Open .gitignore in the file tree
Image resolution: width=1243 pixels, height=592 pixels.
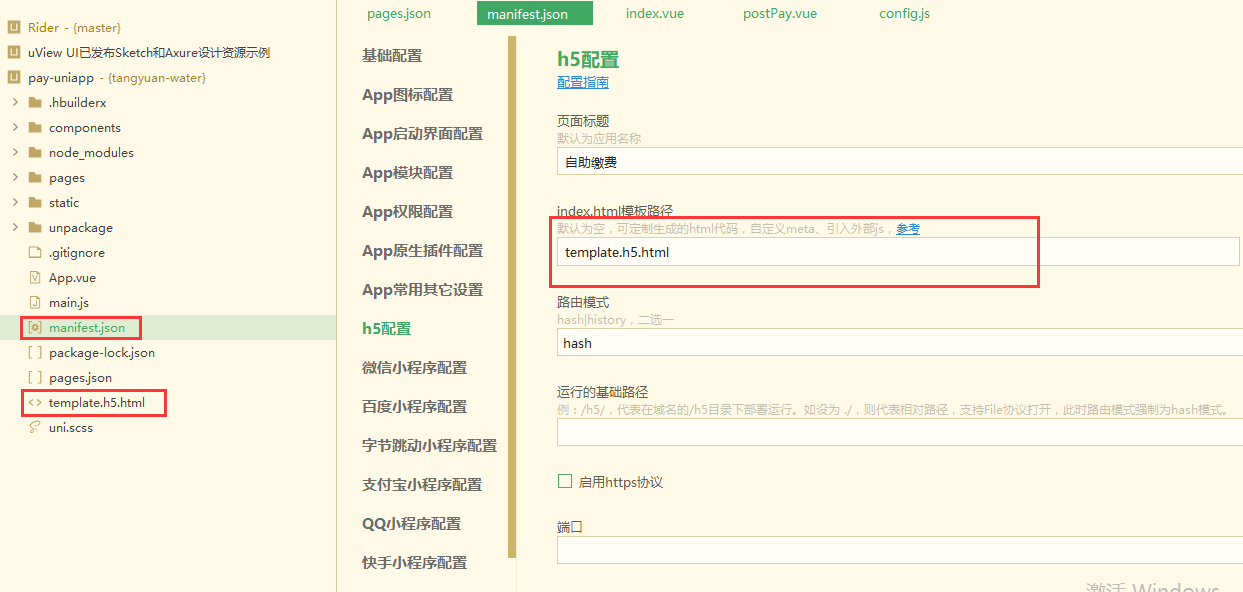[x=77, y=253]
